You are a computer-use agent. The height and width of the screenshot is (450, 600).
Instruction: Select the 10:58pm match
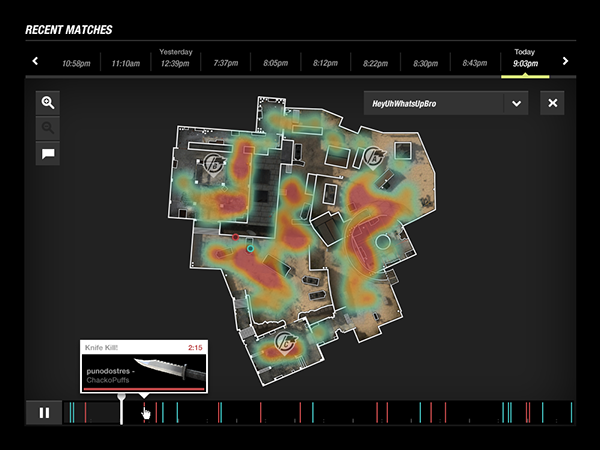pos(77,63)
